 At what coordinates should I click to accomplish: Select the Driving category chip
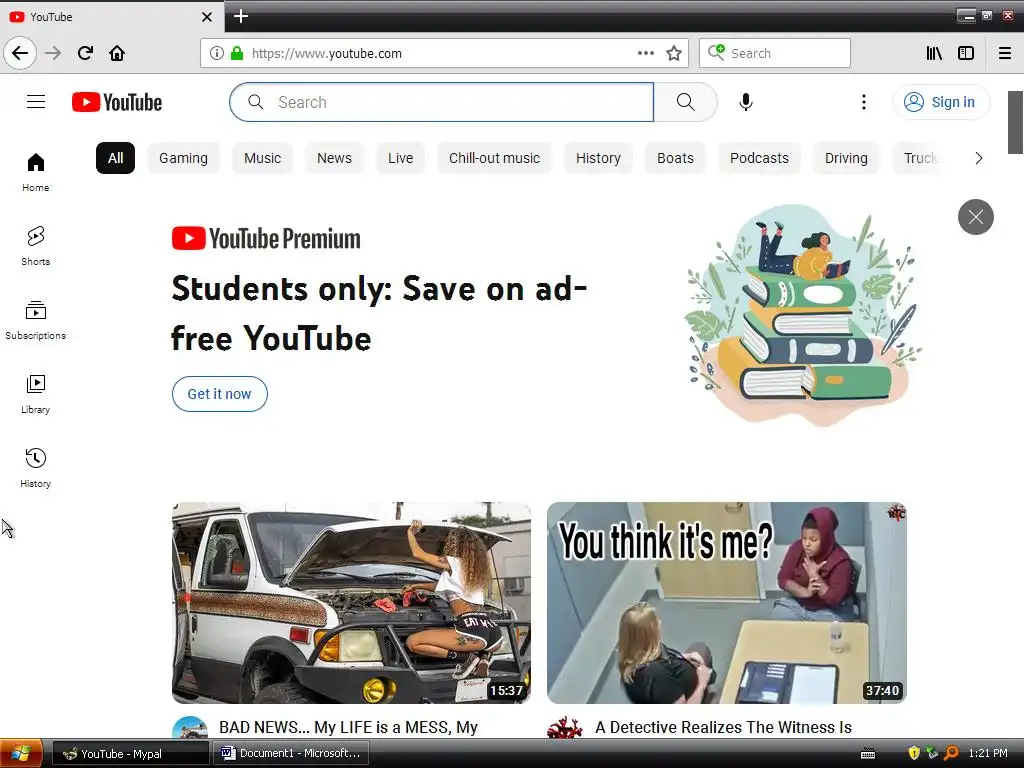[x=846, y=158]
